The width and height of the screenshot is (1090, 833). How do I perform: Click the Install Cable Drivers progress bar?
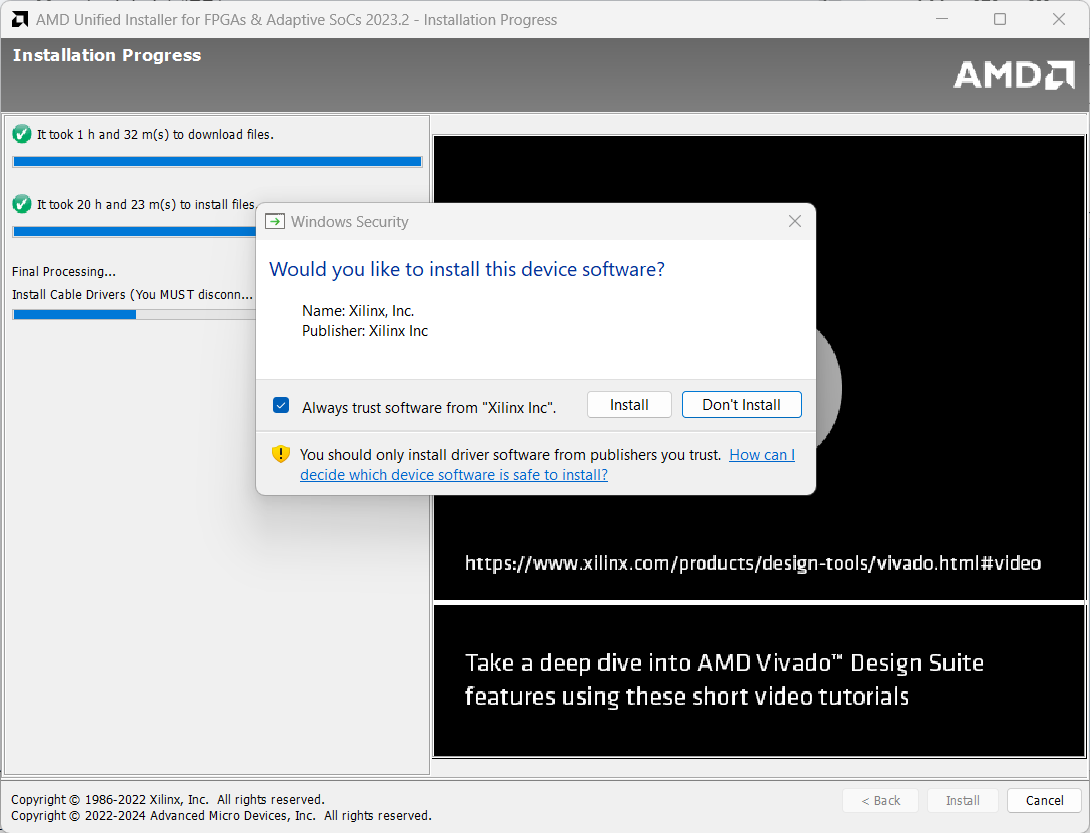click(134, 314)
